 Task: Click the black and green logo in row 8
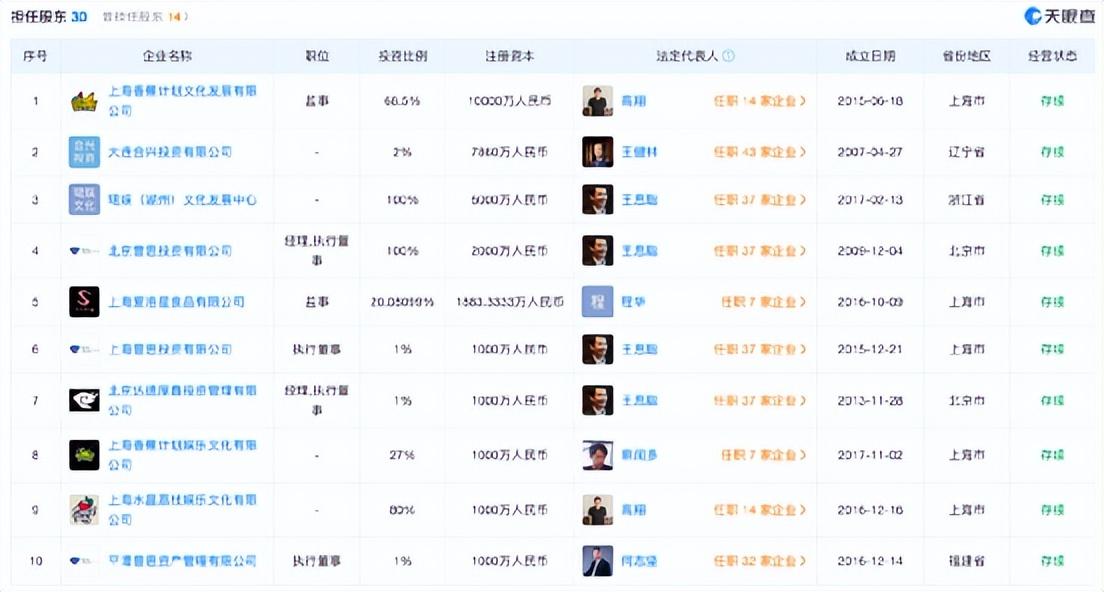tap(84, 455)
